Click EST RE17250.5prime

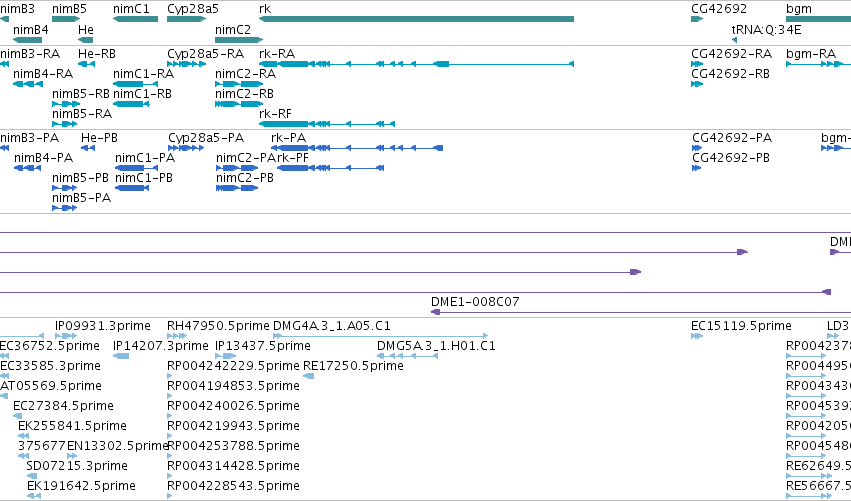(x=353, y=366)
